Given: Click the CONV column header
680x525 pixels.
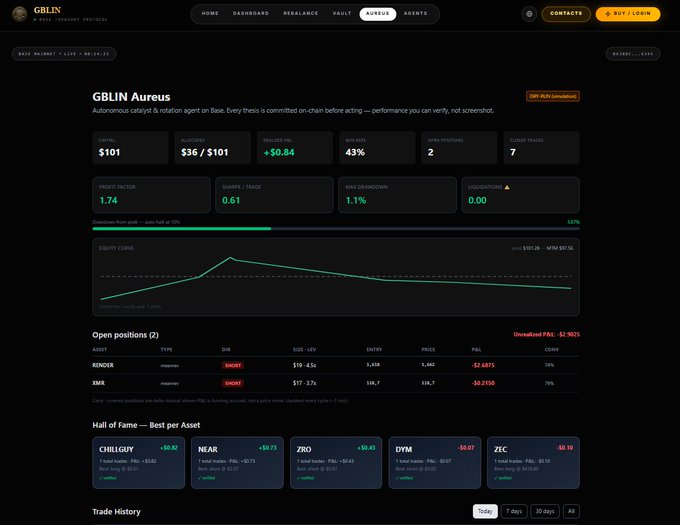Looking at the screenshot, I should pos(552,349).
